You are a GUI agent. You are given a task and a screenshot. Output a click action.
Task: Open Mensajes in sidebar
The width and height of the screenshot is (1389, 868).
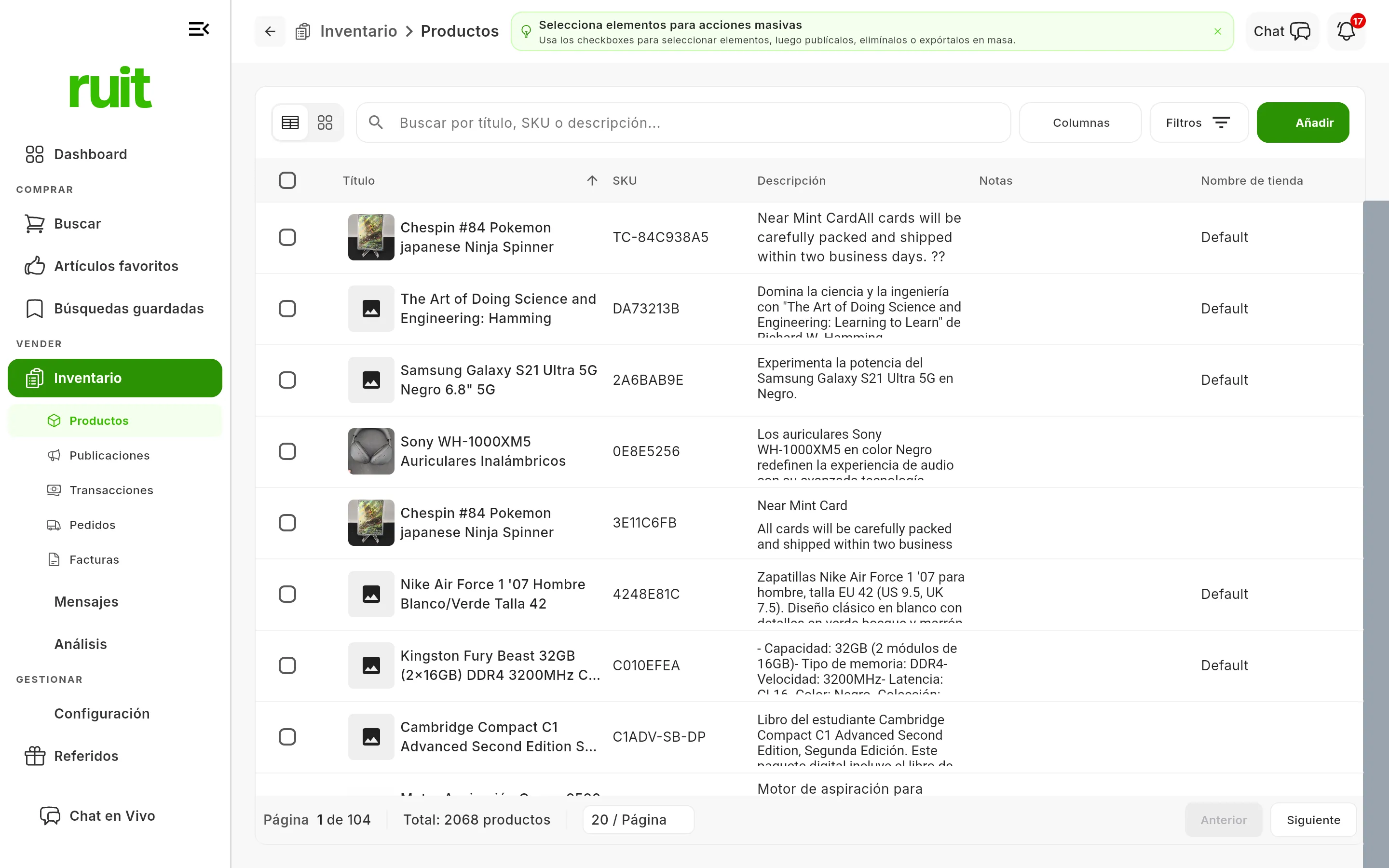(x=115, y=602)
